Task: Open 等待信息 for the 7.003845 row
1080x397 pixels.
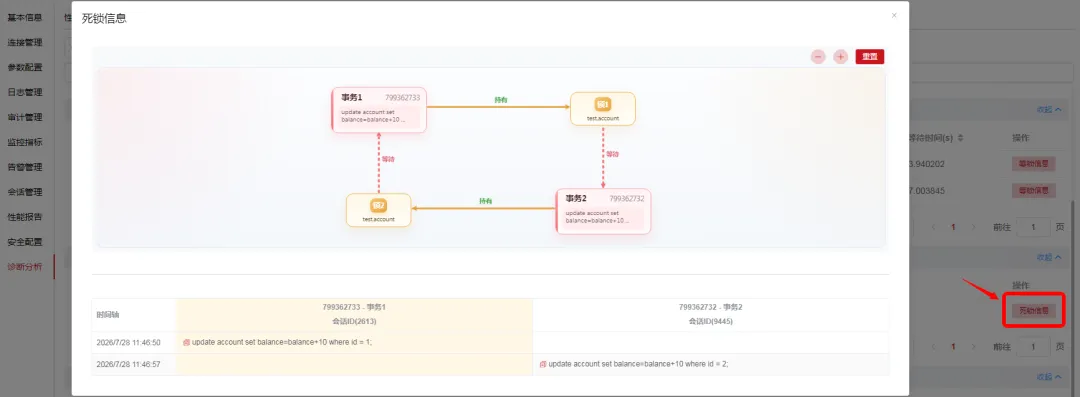Action: click(x=1033, y=190)
